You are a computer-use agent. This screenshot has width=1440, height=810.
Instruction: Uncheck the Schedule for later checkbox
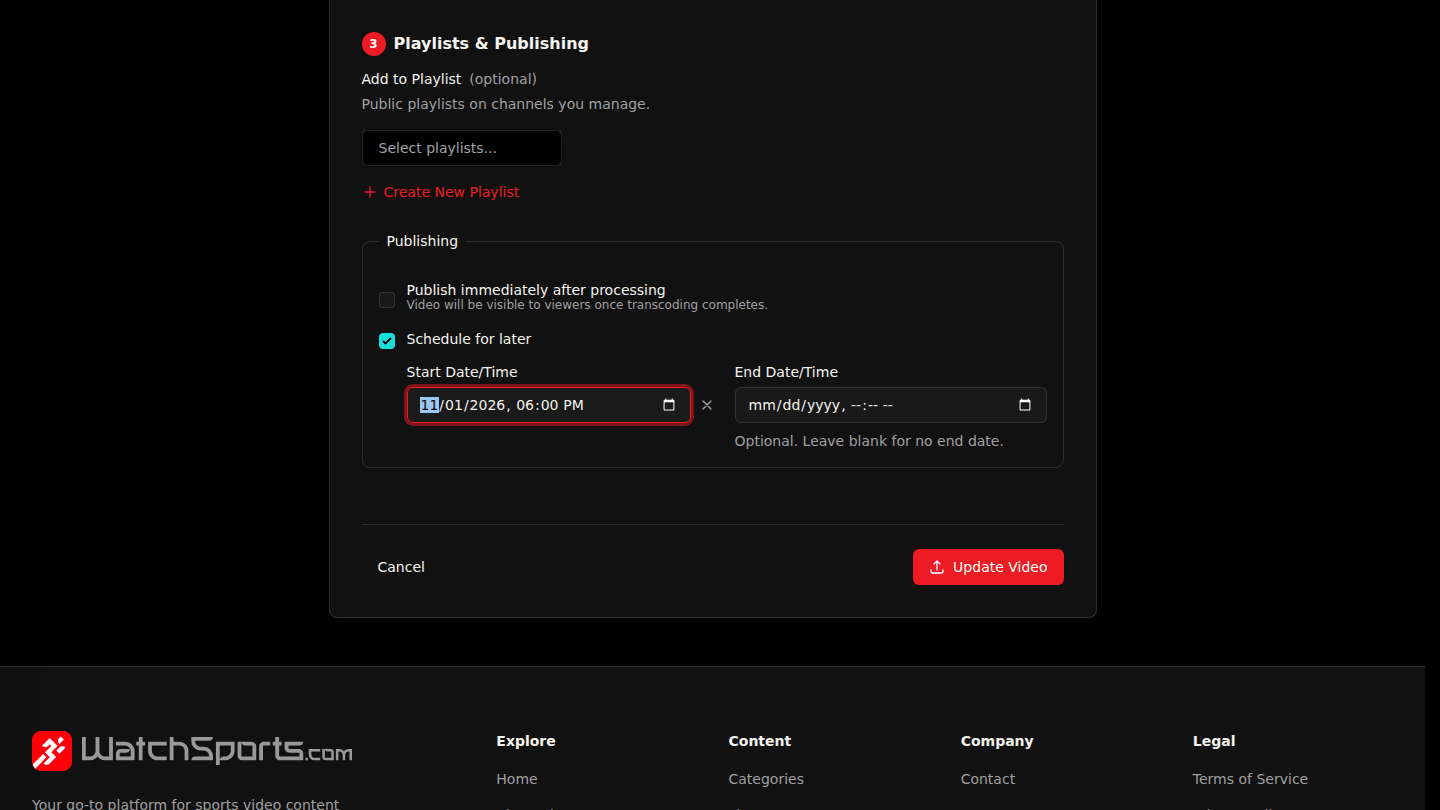pos(387,341)
